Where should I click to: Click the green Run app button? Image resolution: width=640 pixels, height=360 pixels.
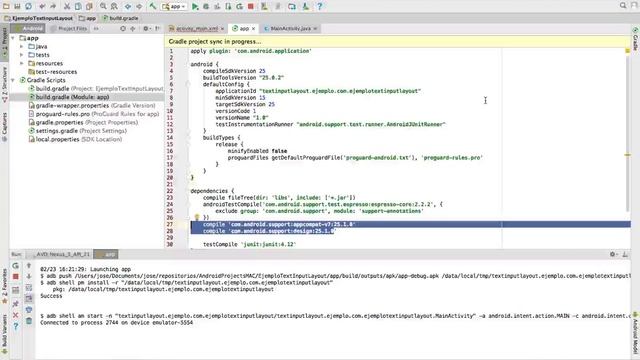click(x=195, y=6)
